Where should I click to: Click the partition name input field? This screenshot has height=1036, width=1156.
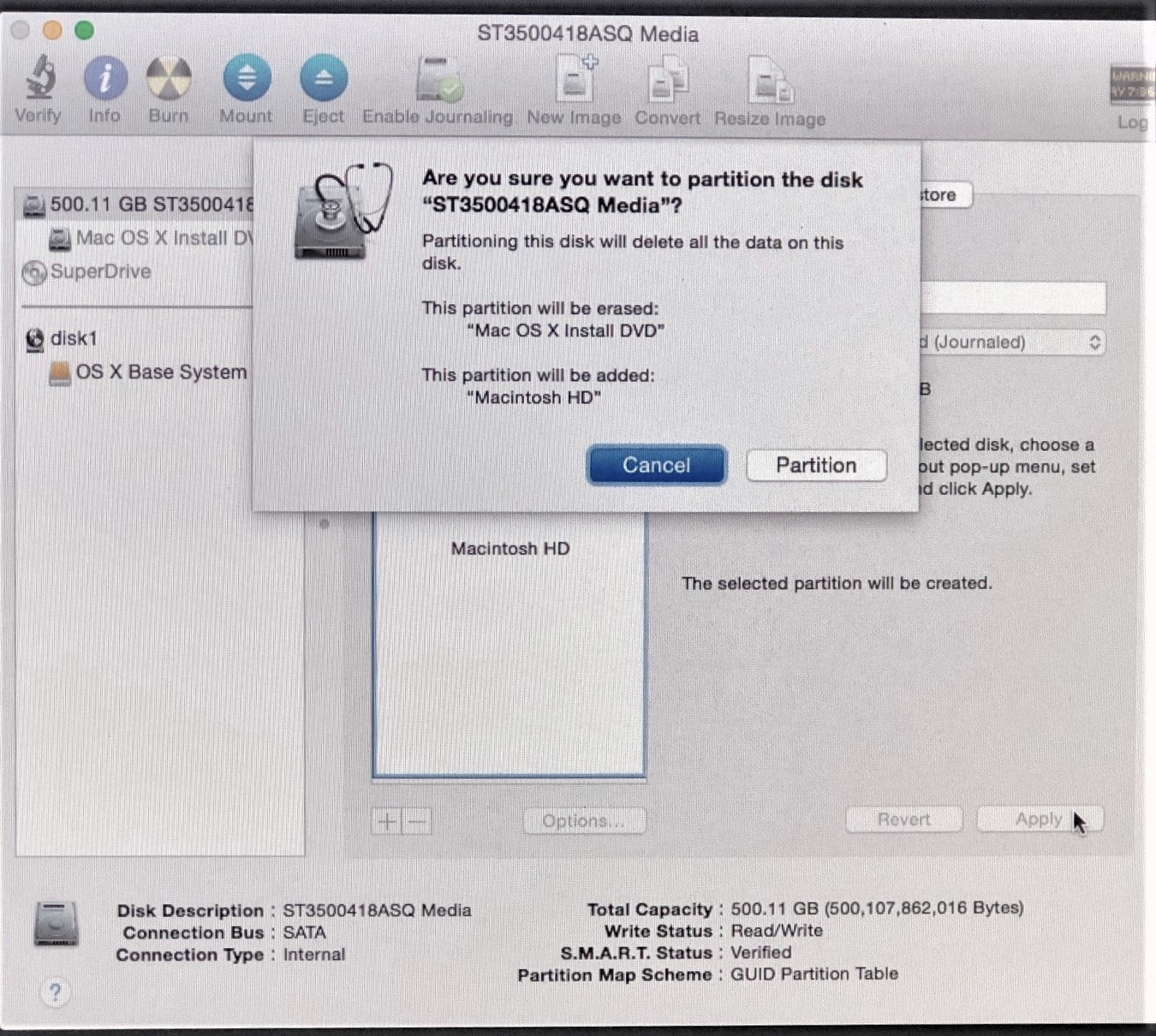click(x=1013, y=298)
